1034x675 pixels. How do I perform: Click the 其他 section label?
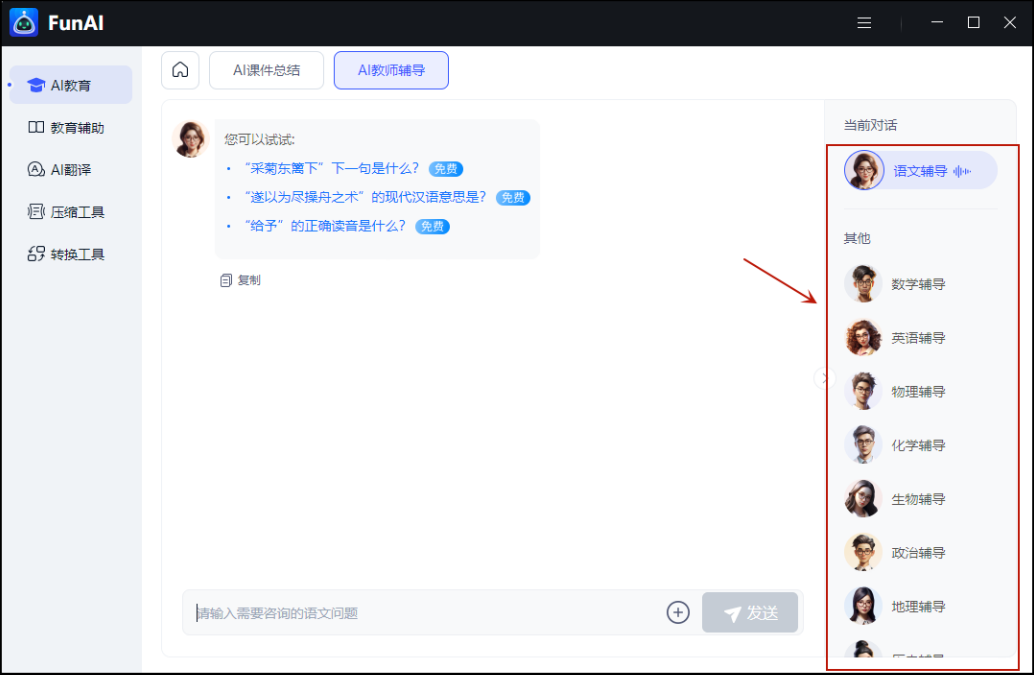(x=857, y=238)
